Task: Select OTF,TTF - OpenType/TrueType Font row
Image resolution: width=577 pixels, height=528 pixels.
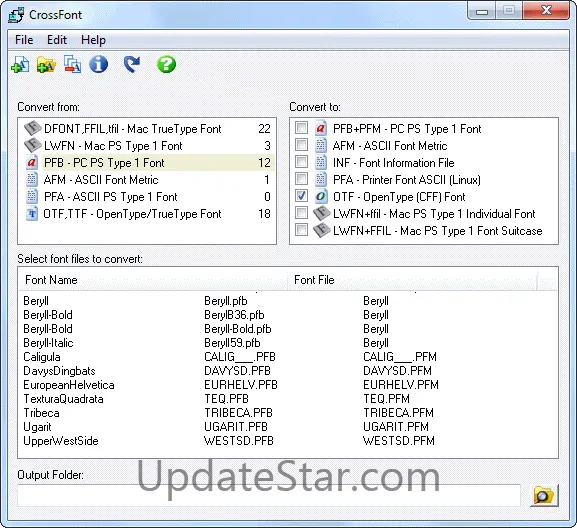Action: tap(147, 213)
